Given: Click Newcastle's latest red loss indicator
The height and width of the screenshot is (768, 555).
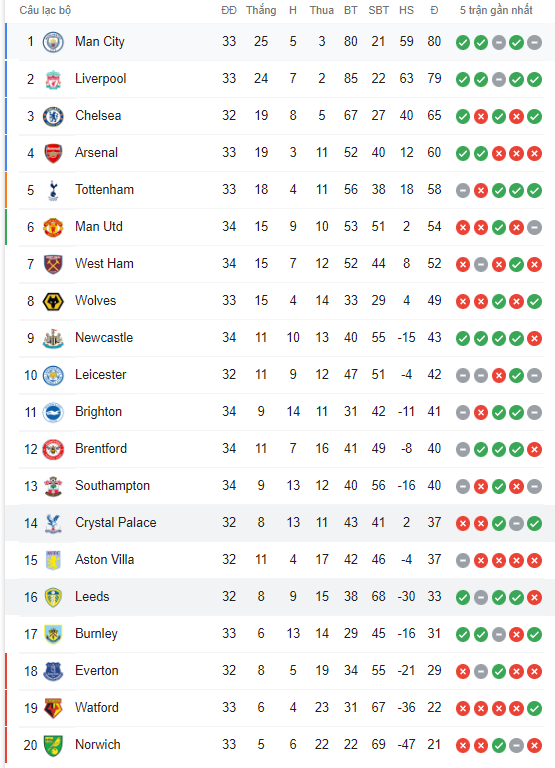Looking at the screenshot, I should pyautogui.click(x=534, y=338).
